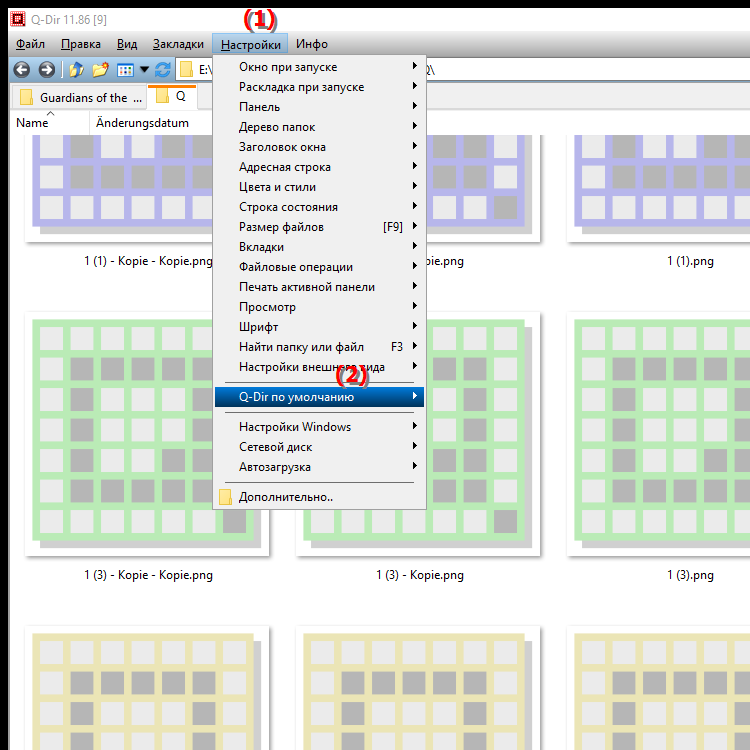The height and width of the screenshot is (750, 750).
Task: Click the Дополнительно.. menu entry
Action: (x=320, y=497)
